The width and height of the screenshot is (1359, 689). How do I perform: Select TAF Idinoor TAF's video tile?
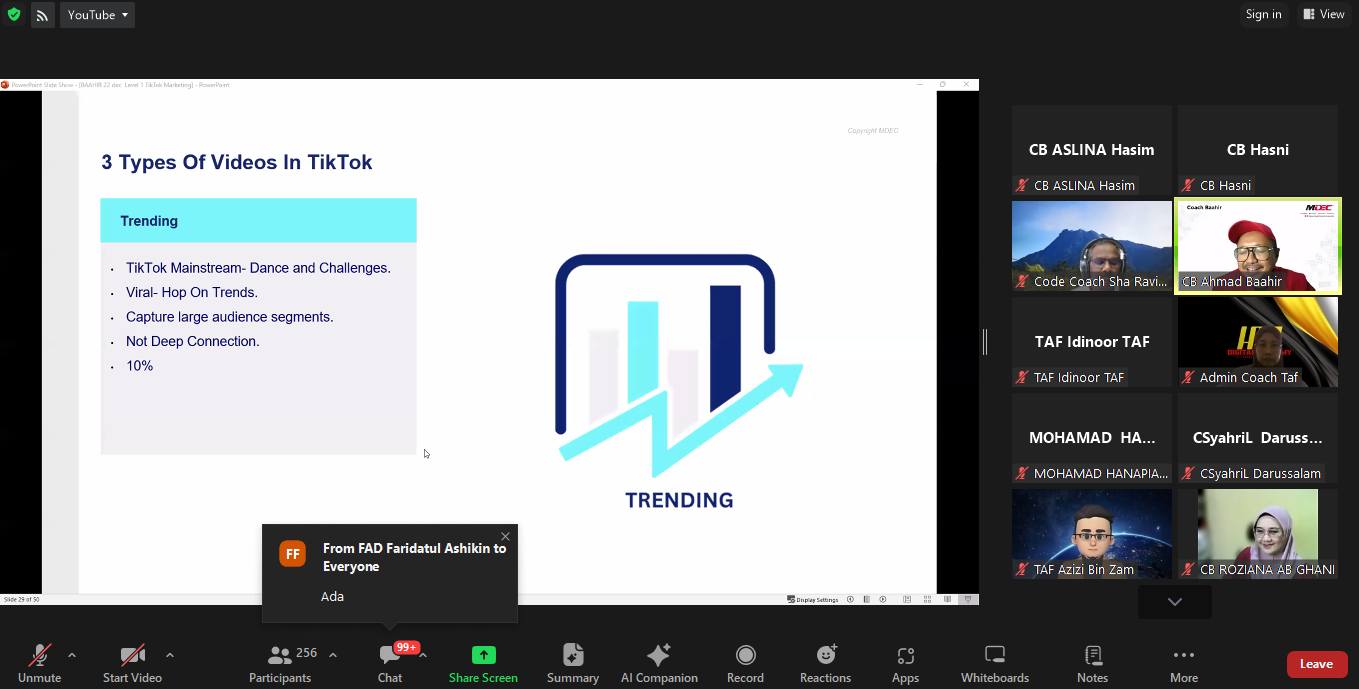1092,342
